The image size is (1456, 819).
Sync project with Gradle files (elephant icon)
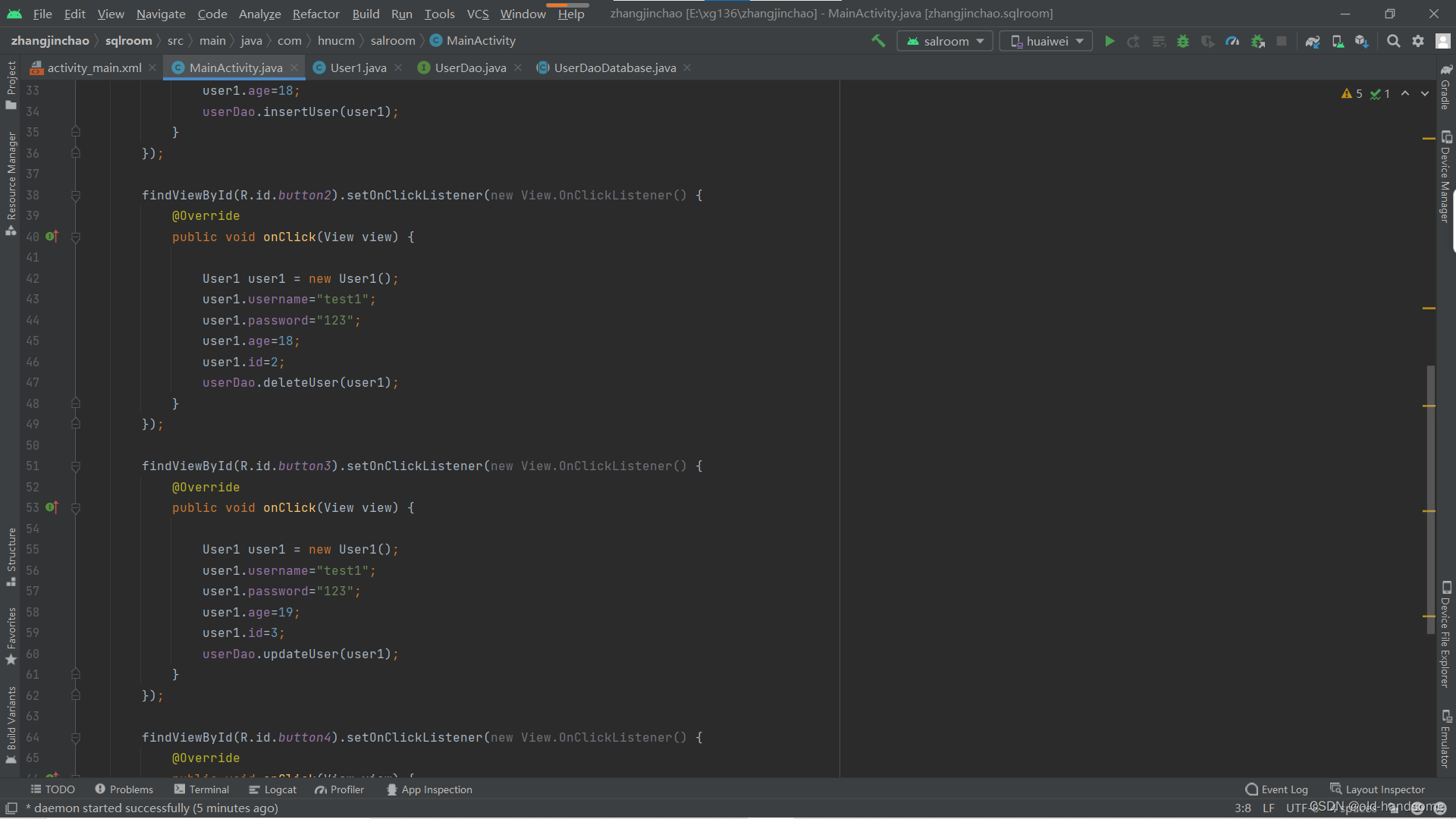tap(1313, 41)
